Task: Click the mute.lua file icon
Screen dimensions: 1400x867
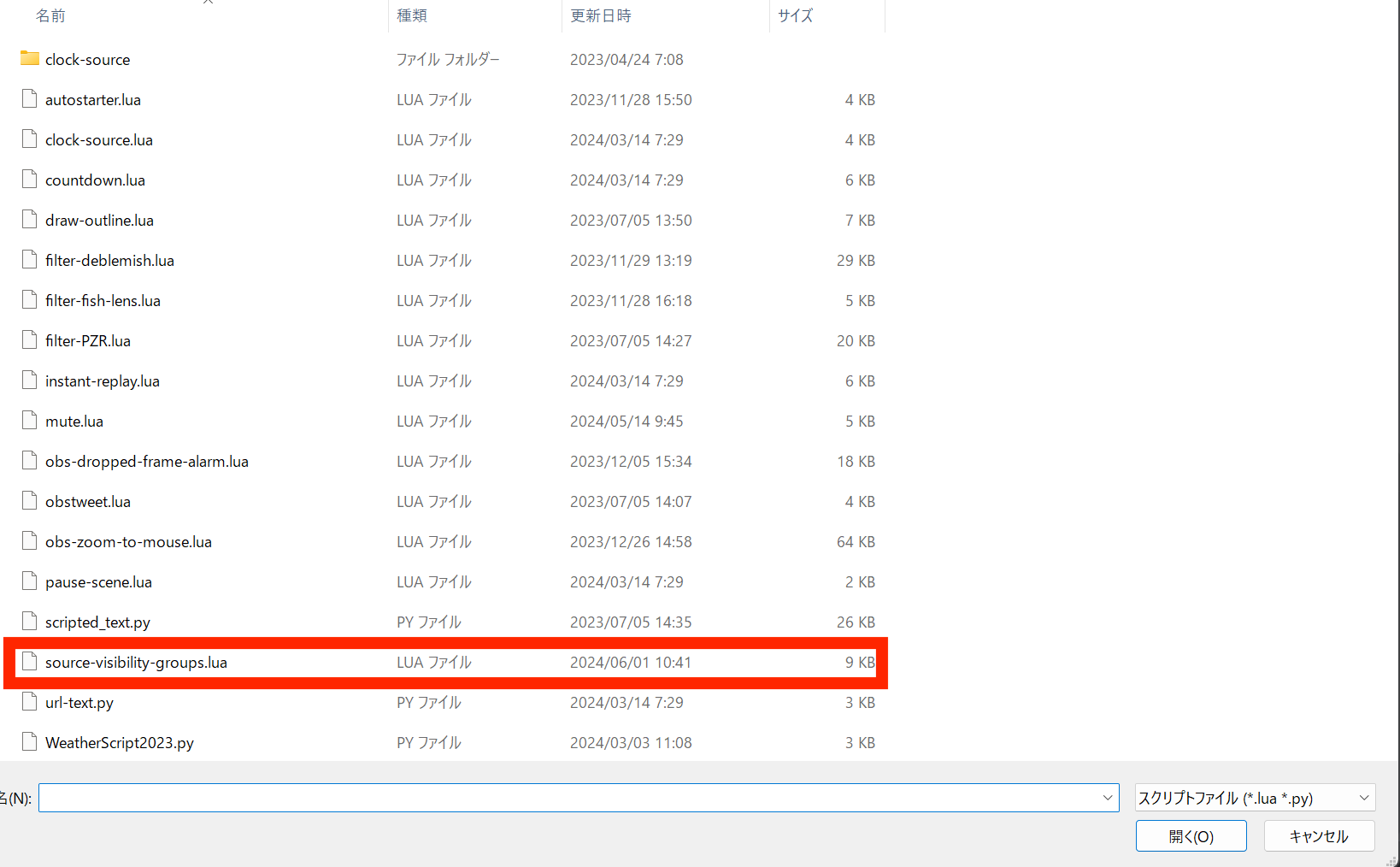Action: point(30,421)
